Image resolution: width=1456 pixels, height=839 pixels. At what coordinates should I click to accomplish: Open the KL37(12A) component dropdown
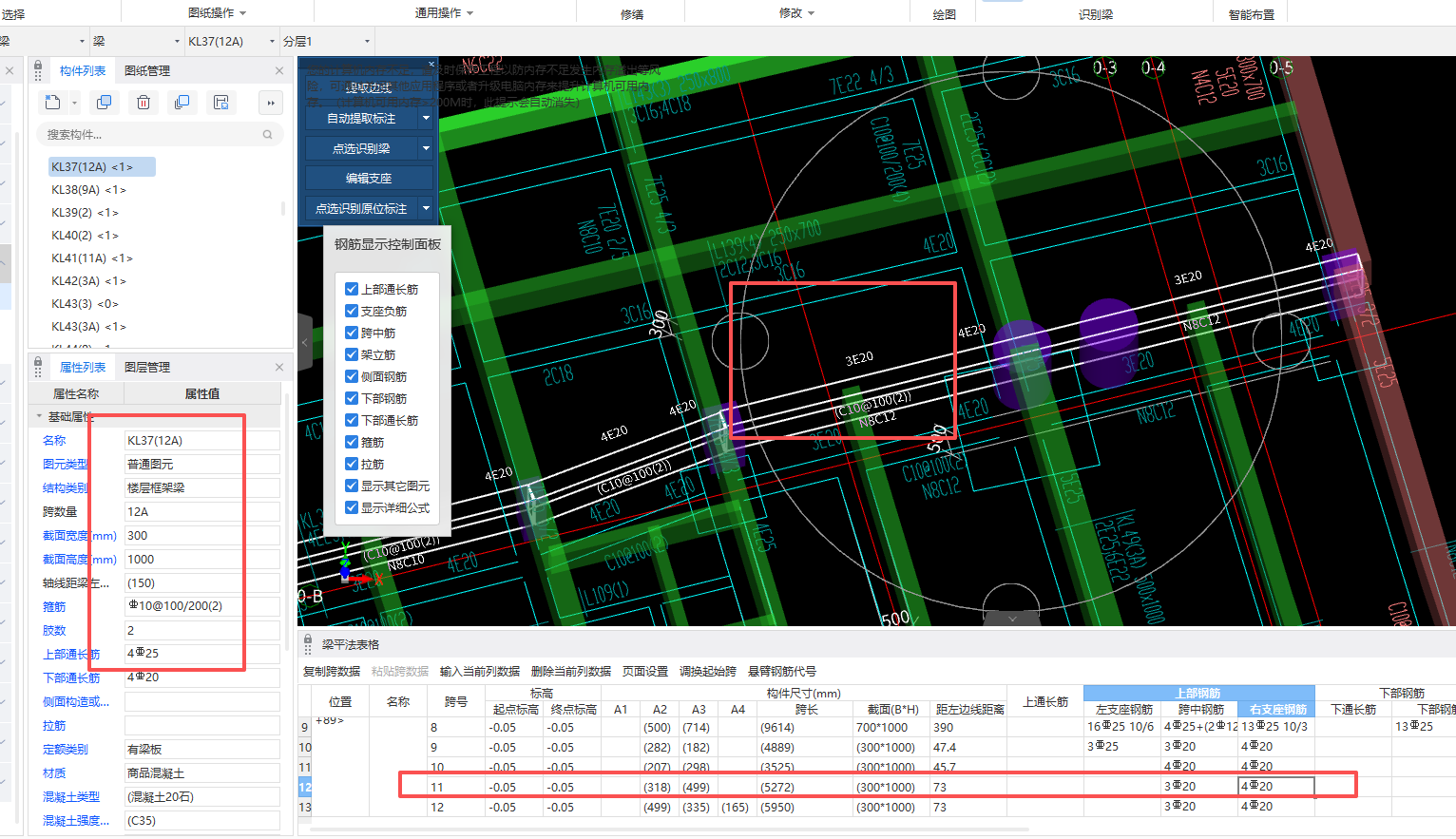pyautogui.click(x=272, y=42)
